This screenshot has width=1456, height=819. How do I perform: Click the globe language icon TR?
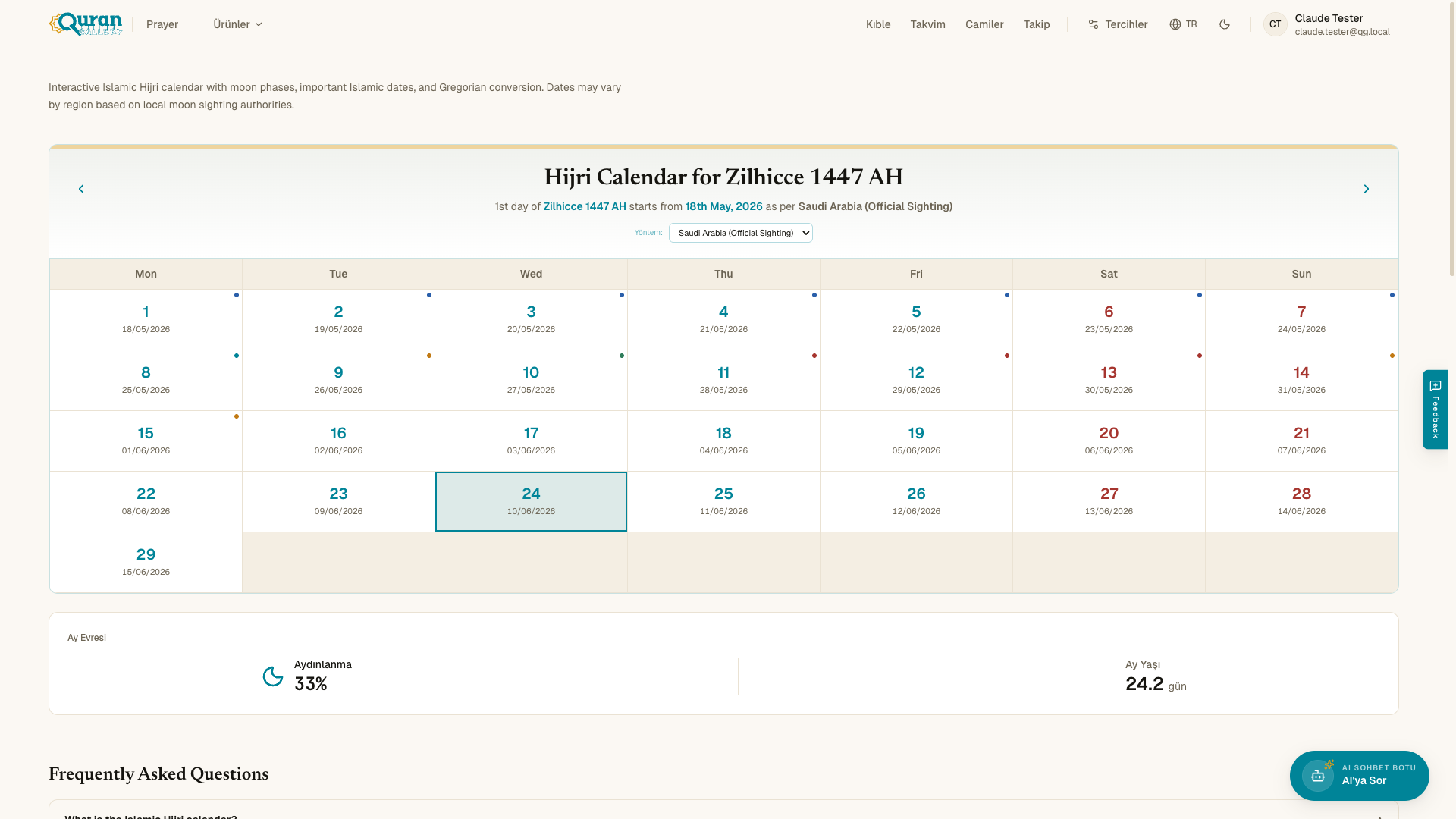tap(1183, 24)
